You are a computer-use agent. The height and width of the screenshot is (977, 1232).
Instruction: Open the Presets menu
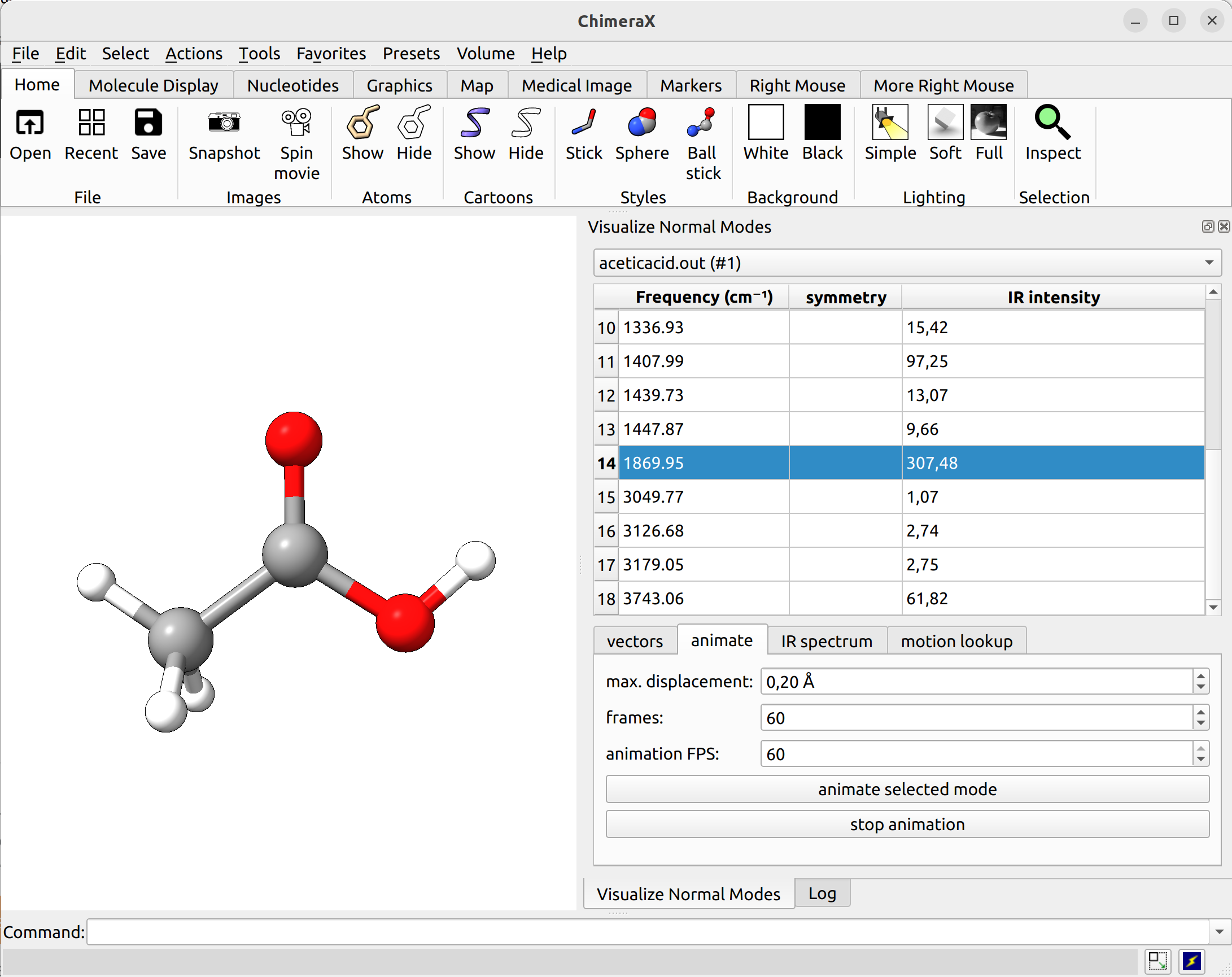pyautogui.click(x=411, y=54)
